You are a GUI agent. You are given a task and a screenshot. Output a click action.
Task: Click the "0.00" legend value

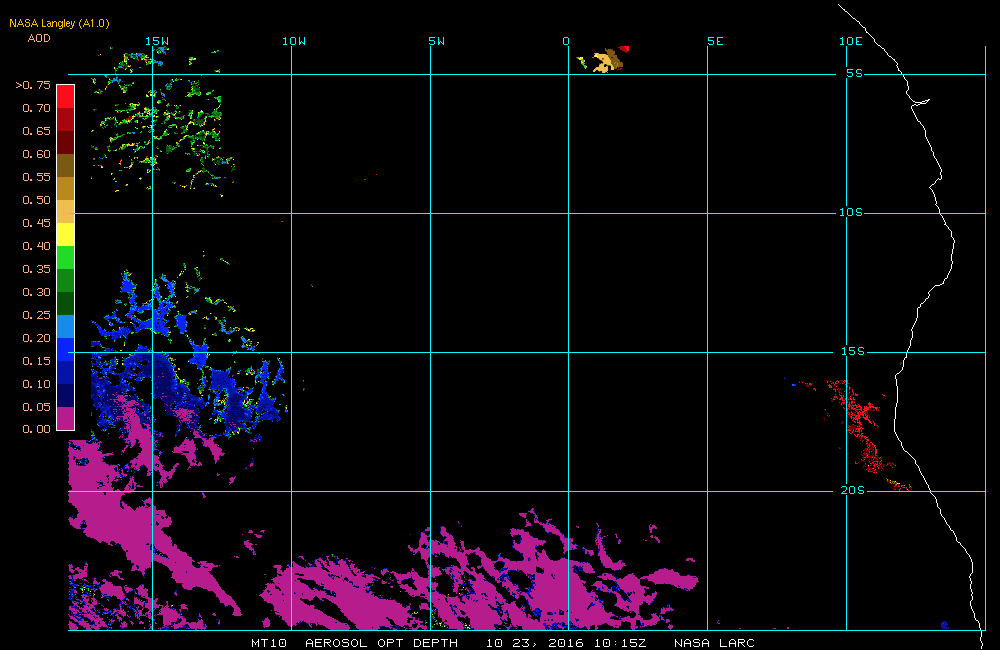tap(36, 429)
